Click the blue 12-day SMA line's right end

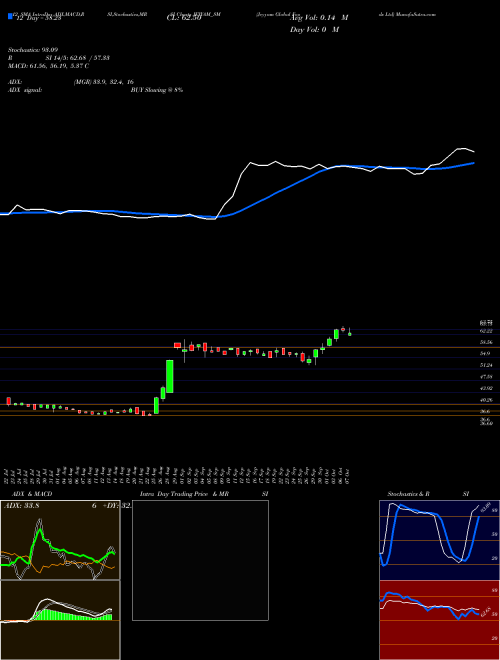click(474, 162)
